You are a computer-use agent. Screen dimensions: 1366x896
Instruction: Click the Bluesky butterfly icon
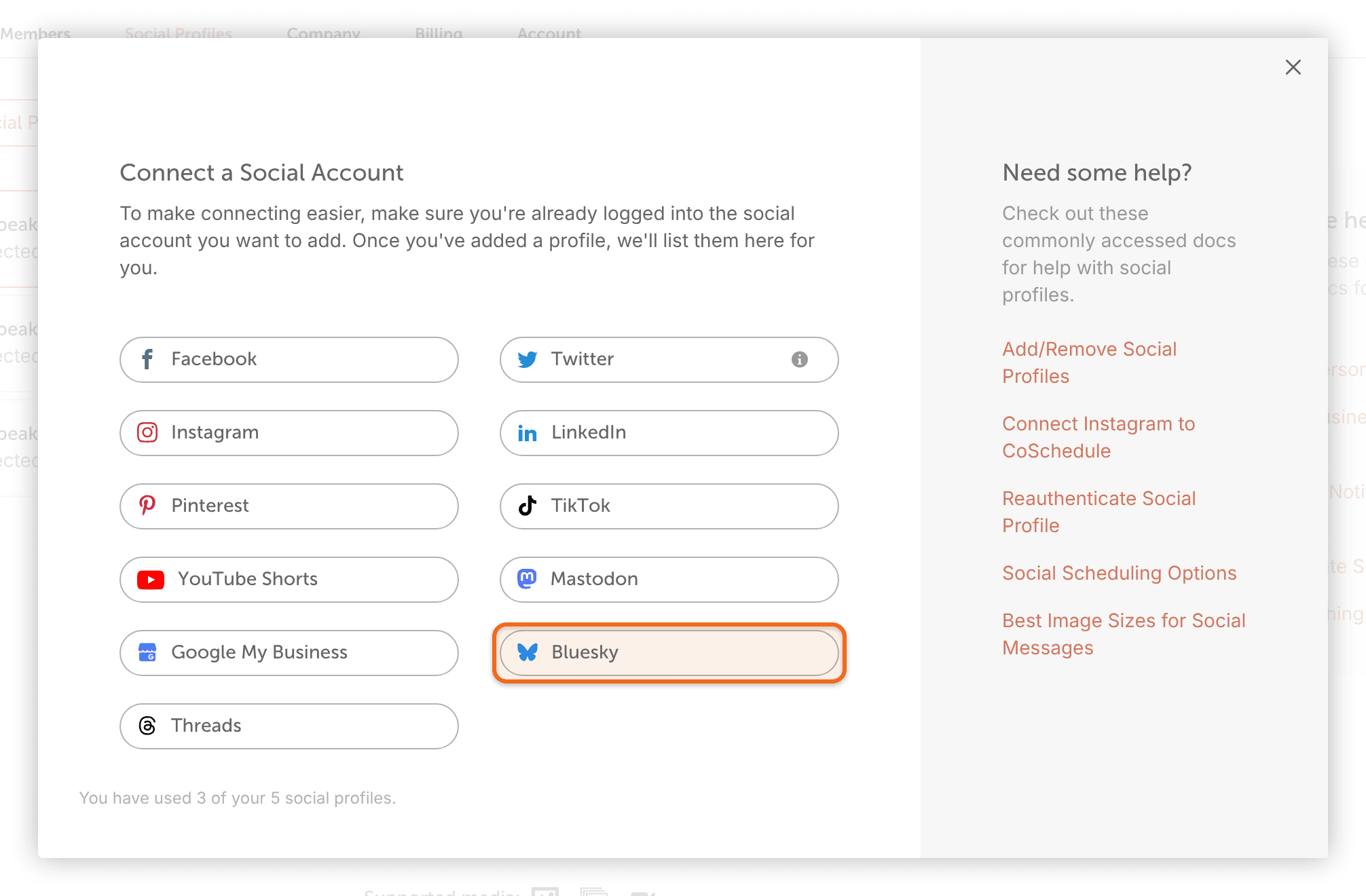pos(528,652)
